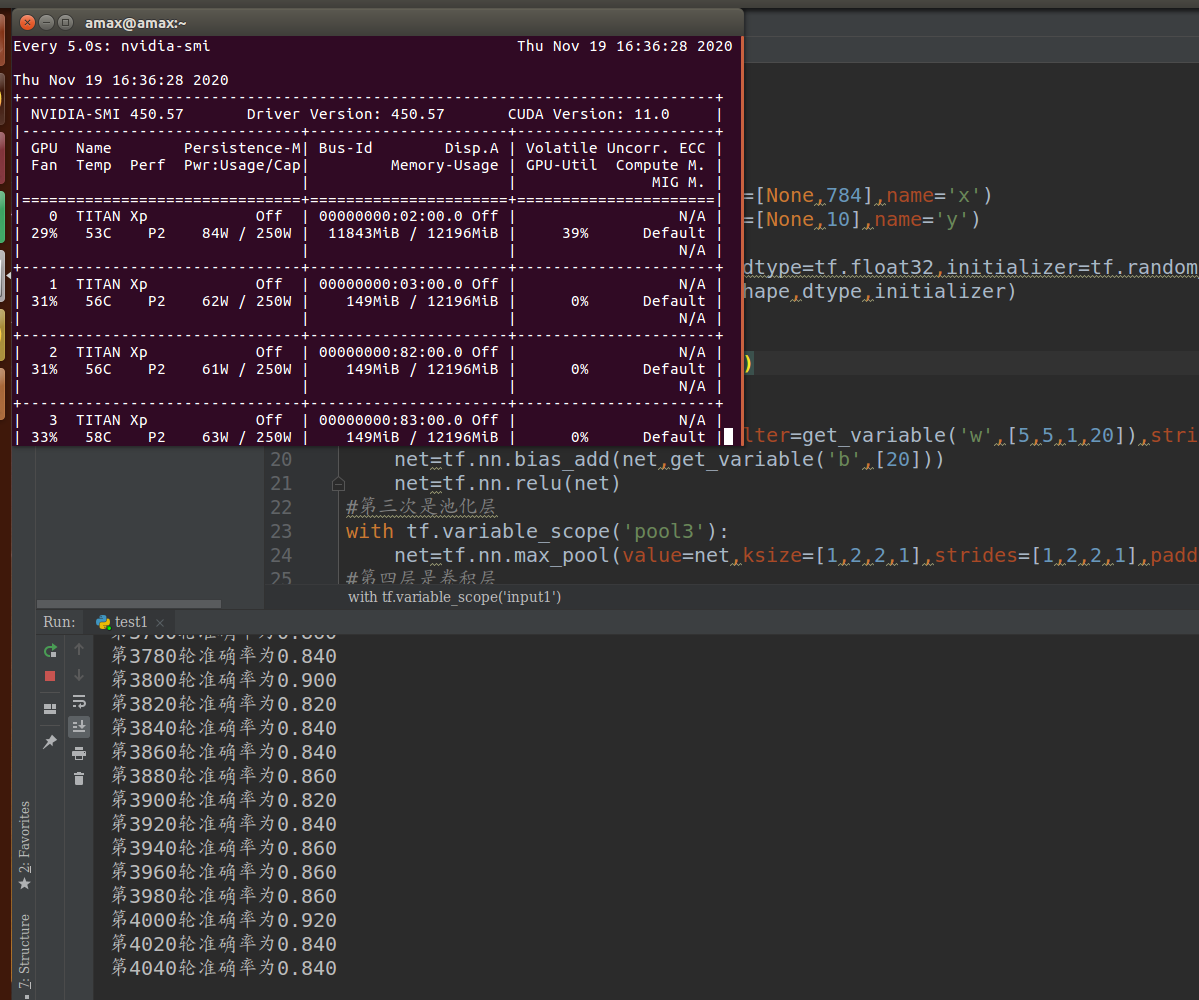Viewport: 1199px width, 1000px height.
Task: Click console line 第3800轮准确率为0.900
Action: [224, 680]
